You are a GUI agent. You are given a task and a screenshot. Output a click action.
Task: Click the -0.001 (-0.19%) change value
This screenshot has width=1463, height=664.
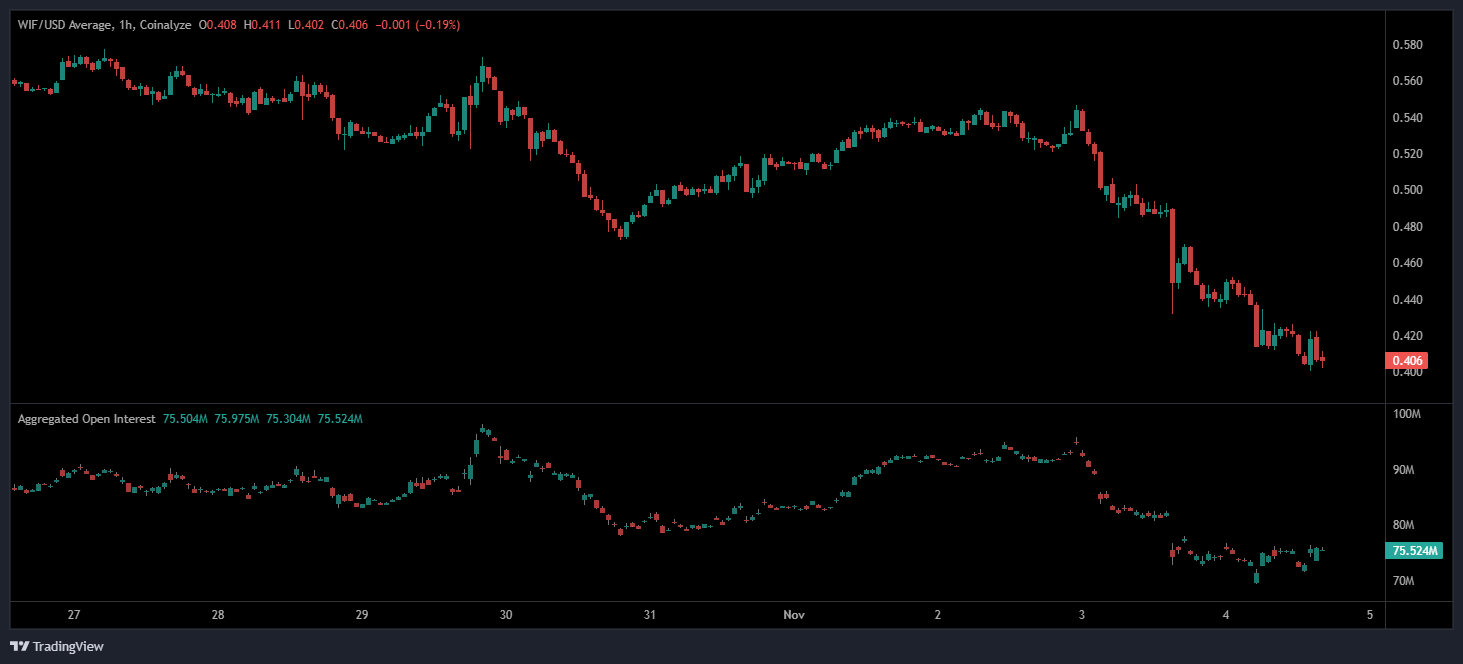(419, 24)
